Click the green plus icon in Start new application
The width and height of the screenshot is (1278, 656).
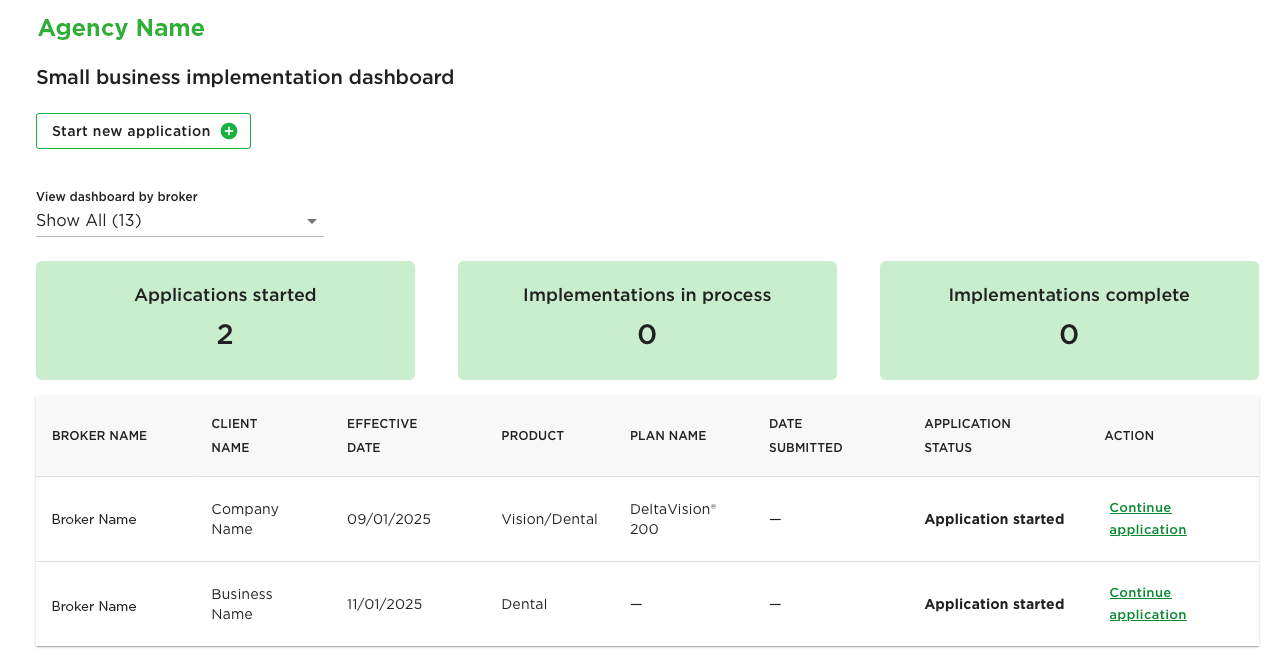(229, 131)
